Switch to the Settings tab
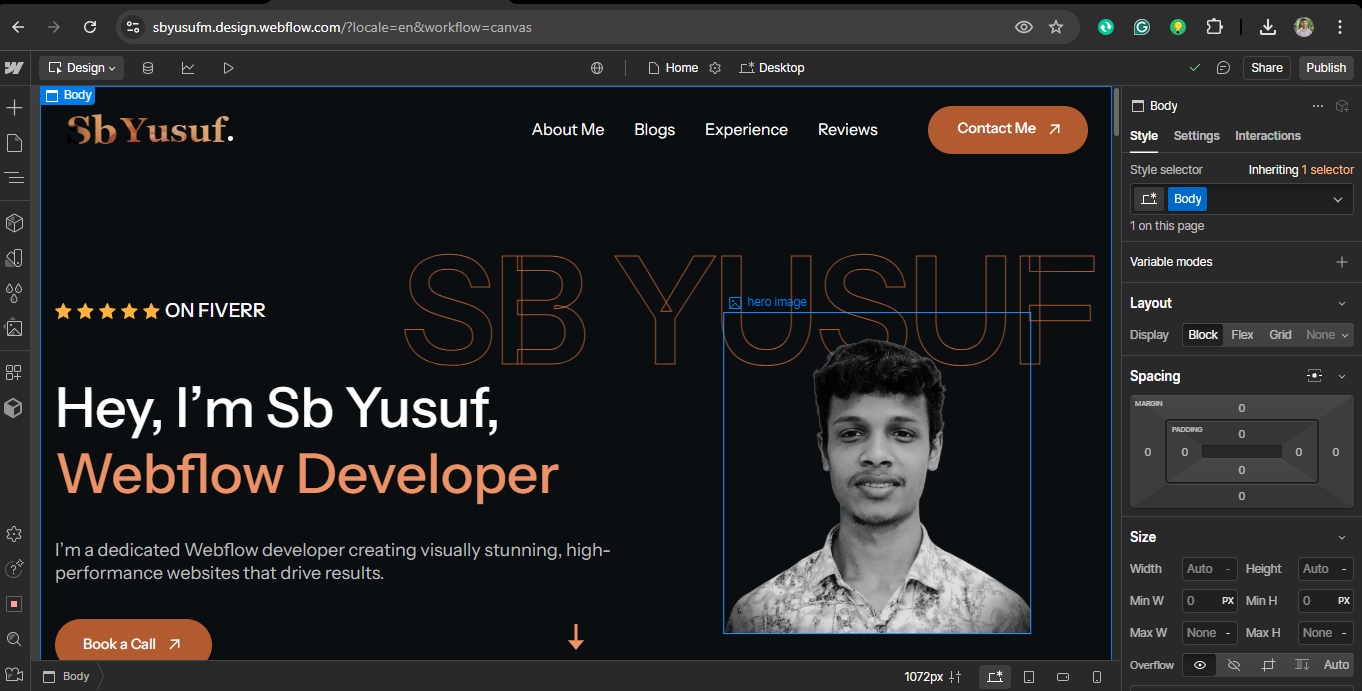This screenshot has height=691, width=1362. [1196, 136]
